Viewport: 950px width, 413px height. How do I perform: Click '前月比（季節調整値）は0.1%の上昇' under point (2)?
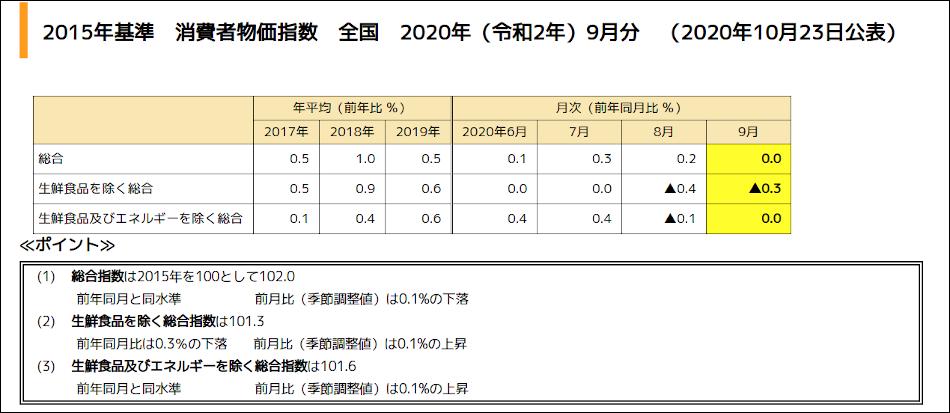[x=361, y=343]
